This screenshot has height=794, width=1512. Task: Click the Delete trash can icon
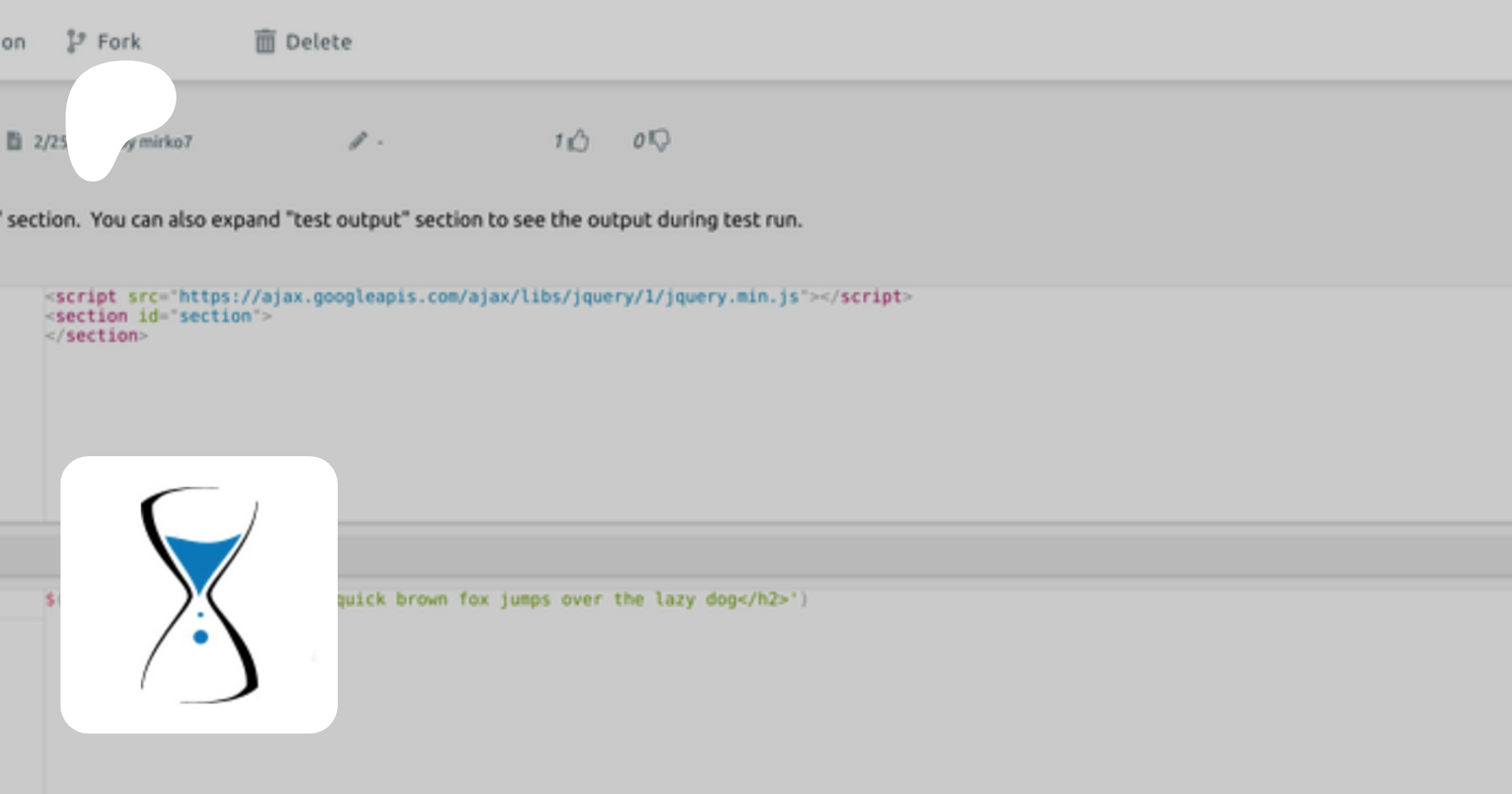pyautogui.click(x=265, y=41)
